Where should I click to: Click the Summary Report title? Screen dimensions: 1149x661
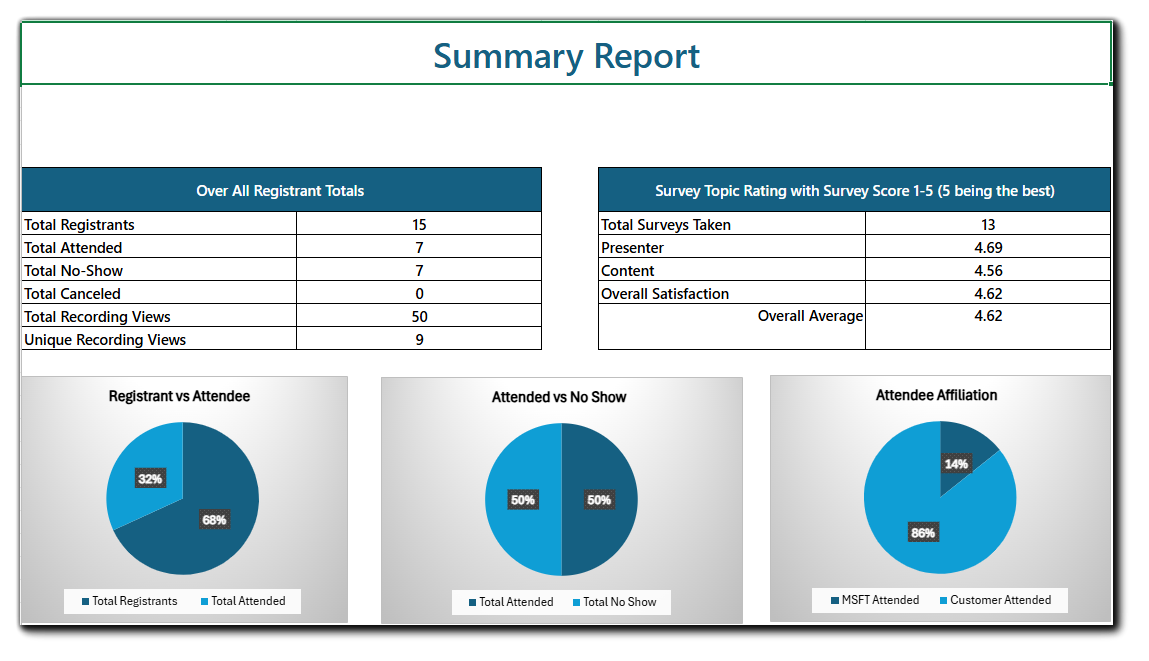[x=566, y=56]
